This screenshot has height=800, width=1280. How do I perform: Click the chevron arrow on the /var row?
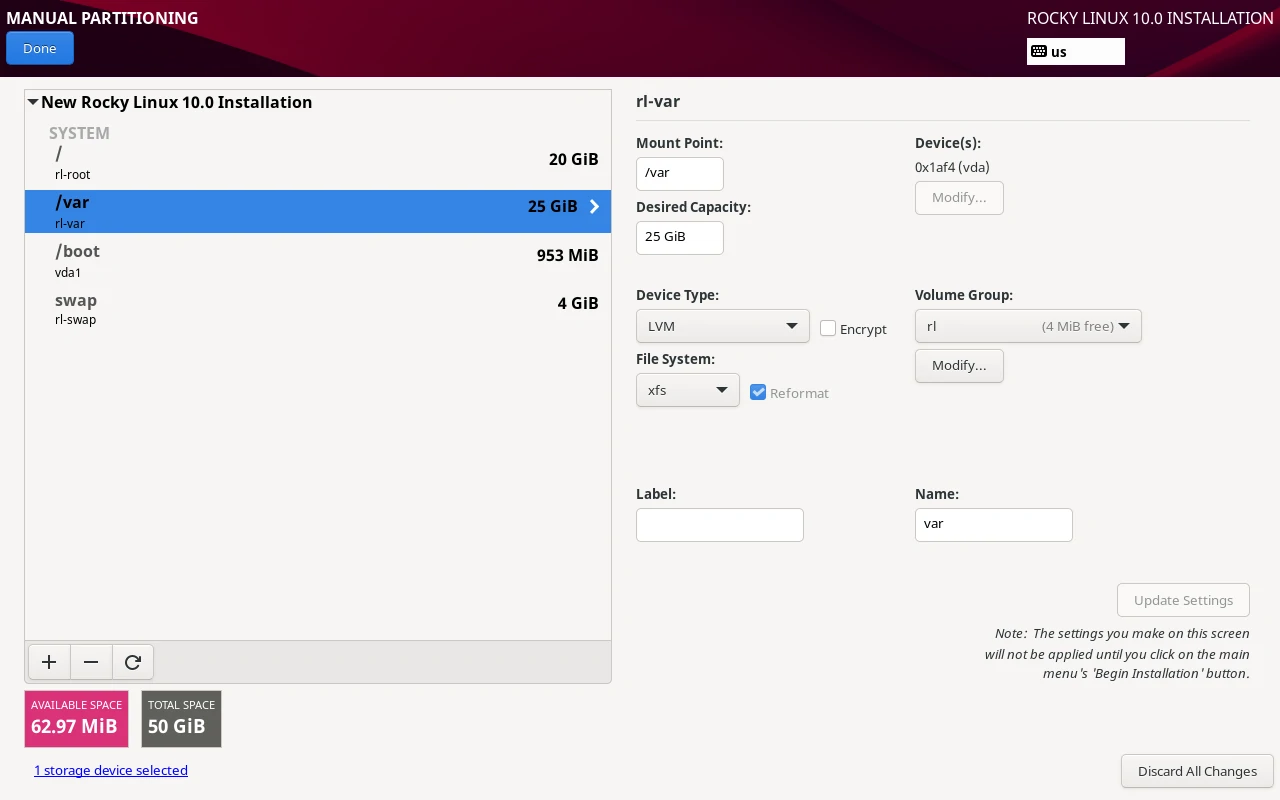click(x=594, y=206)
